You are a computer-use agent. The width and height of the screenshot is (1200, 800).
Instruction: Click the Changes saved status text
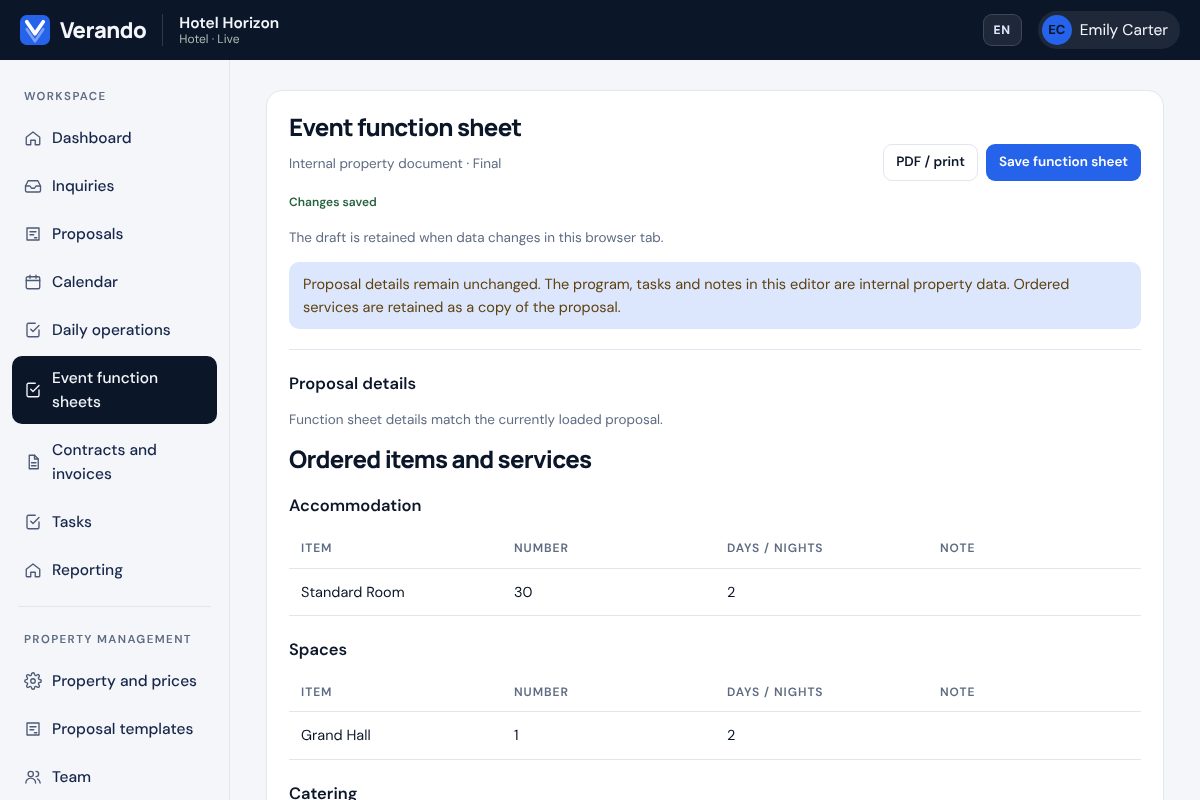(x=333, y=202)
